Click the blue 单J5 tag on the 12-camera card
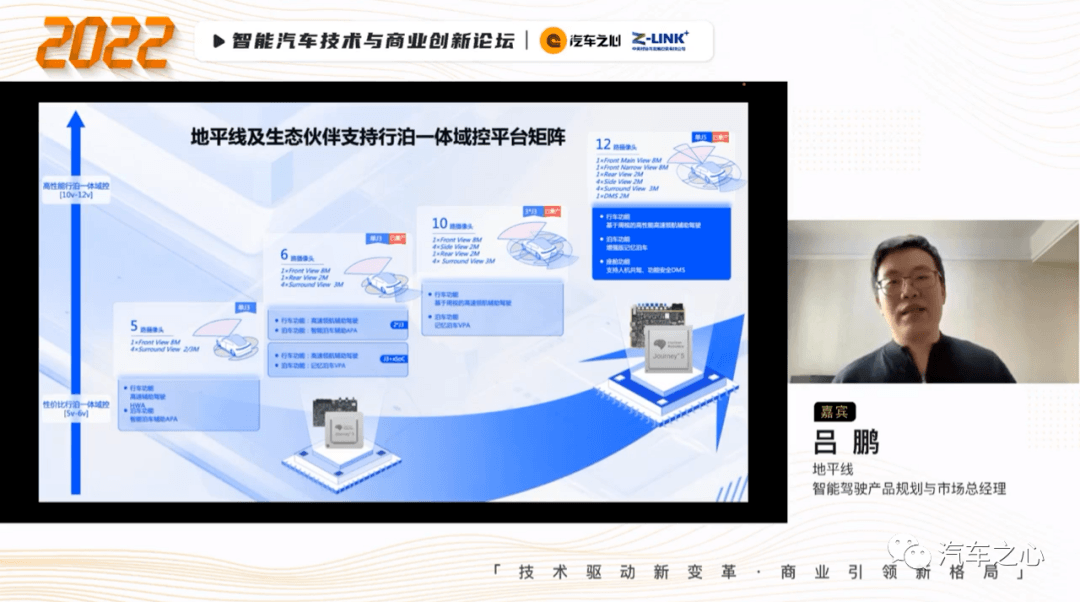 [x=700, y=137]
